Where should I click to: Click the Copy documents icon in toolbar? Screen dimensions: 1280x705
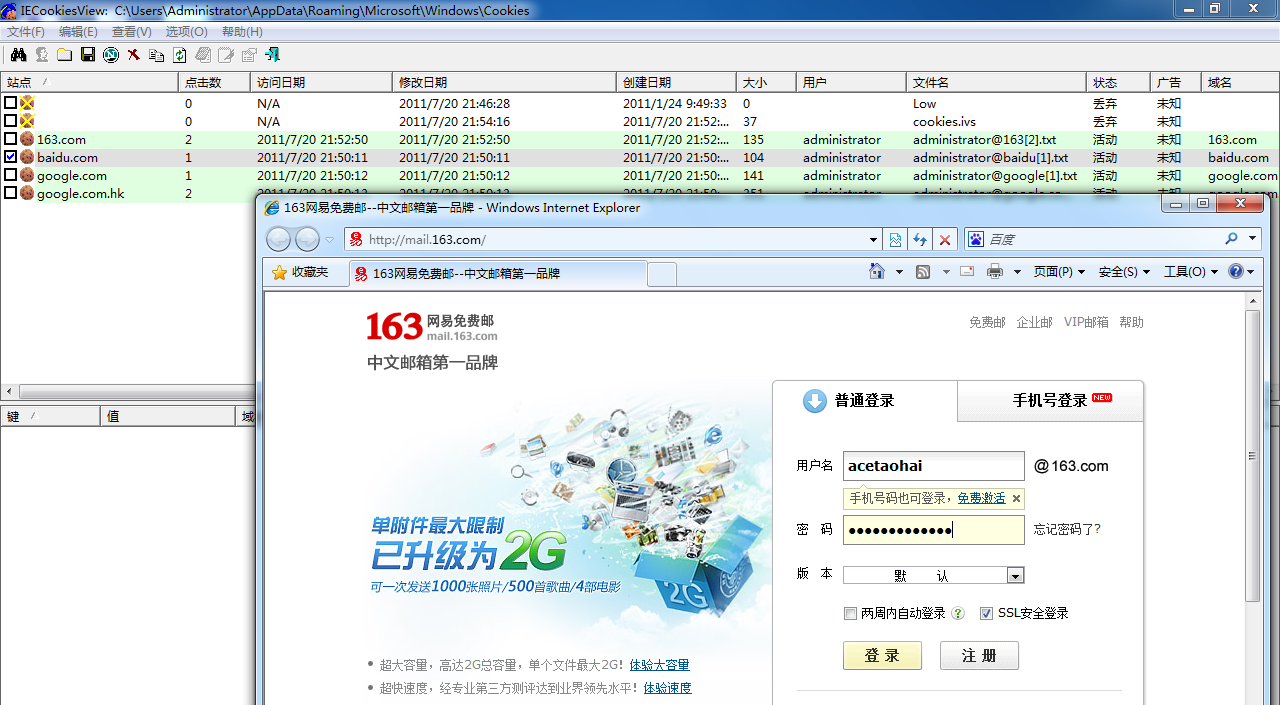click(x=156, y=55)
